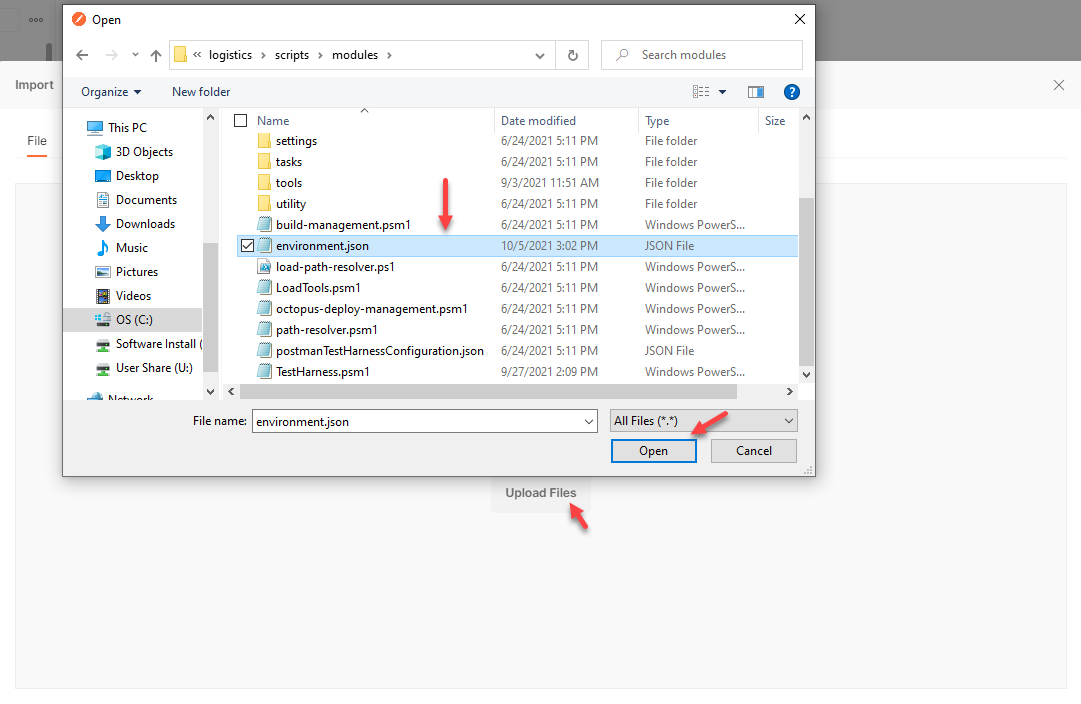
Task: Select OS (C:) drive
Action: click(134, 320)
